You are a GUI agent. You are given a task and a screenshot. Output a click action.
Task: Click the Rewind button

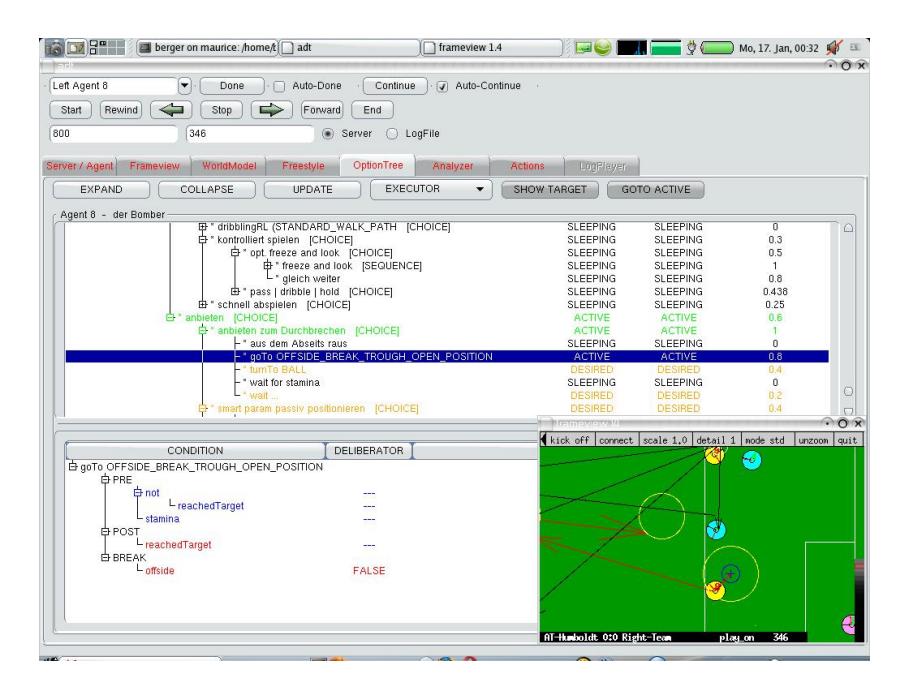coord(121,110)
